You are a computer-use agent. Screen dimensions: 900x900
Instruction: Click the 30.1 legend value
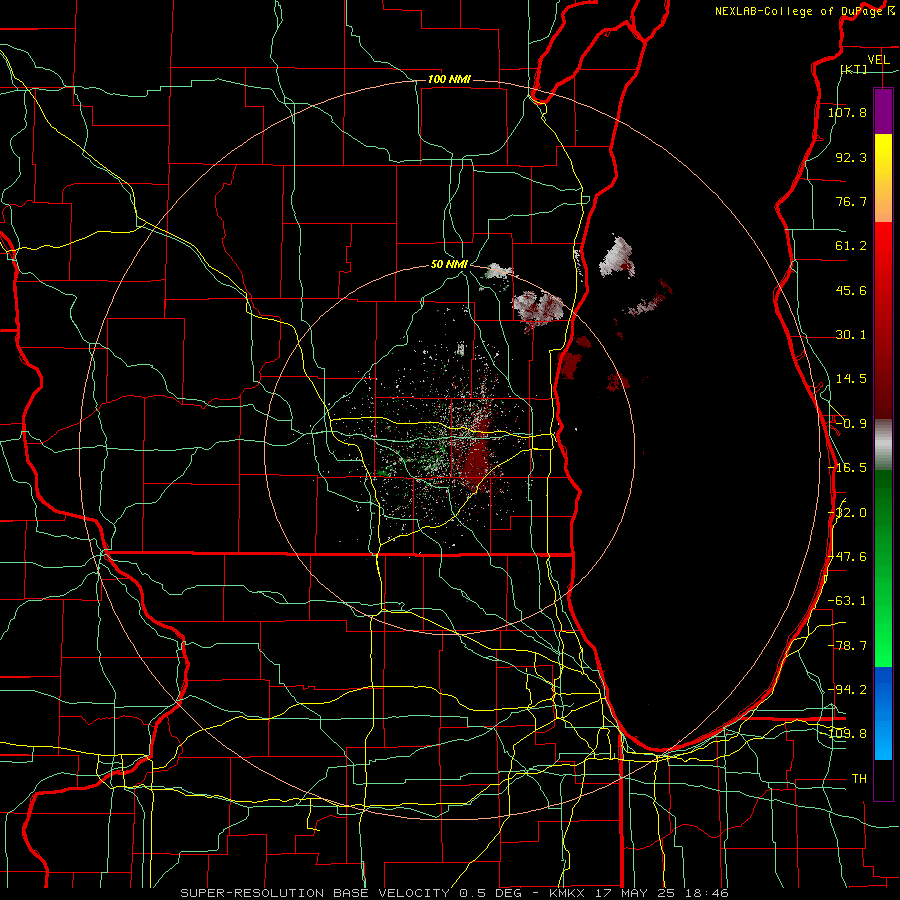(851, 335)
